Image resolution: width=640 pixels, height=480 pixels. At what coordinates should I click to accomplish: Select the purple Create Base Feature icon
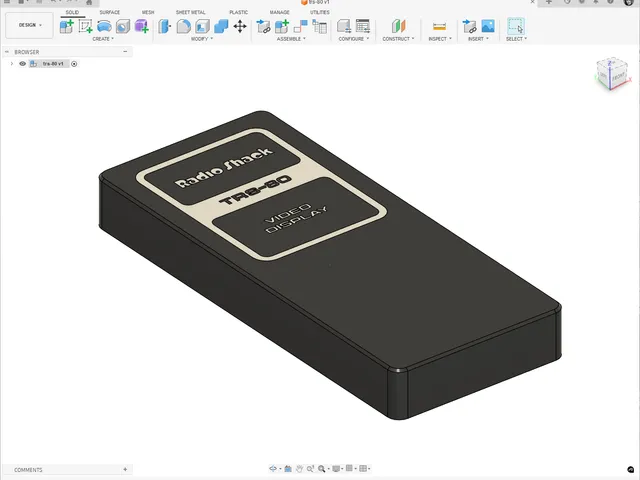[x=141, y=27]
